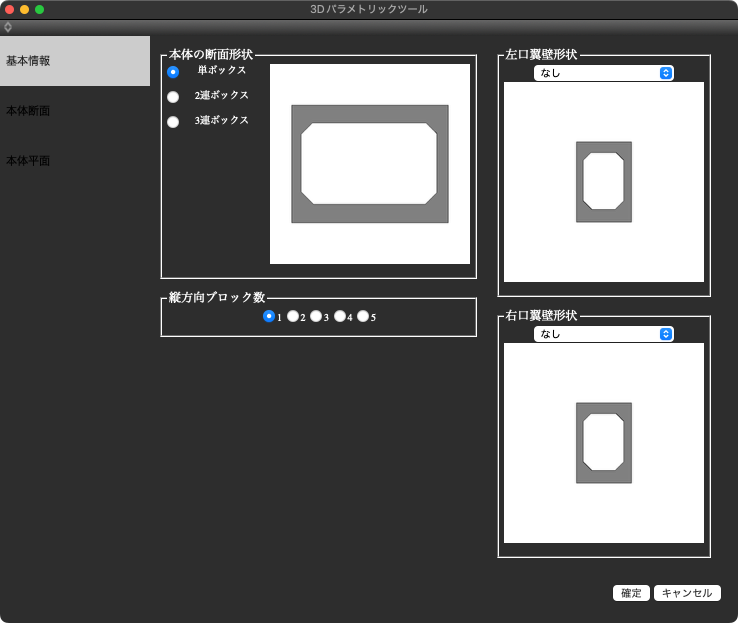Open the 右口翼壁形状 dropdown
The height and width of the screenshot is (623, 738).
603,334
